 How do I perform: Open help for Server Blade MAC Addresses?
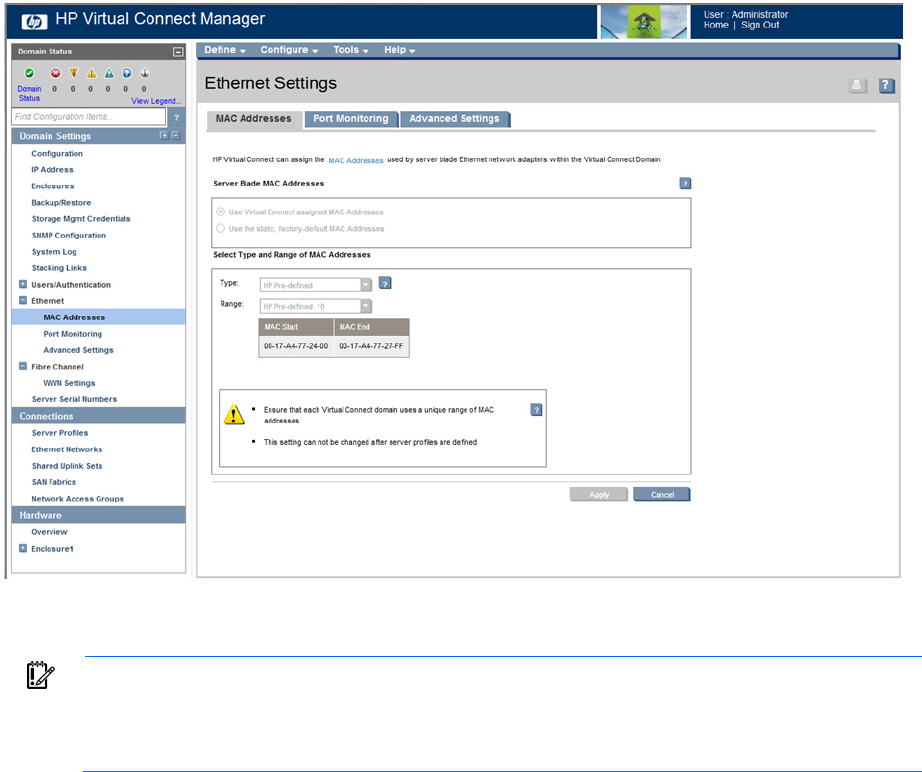tap(685, 184)
